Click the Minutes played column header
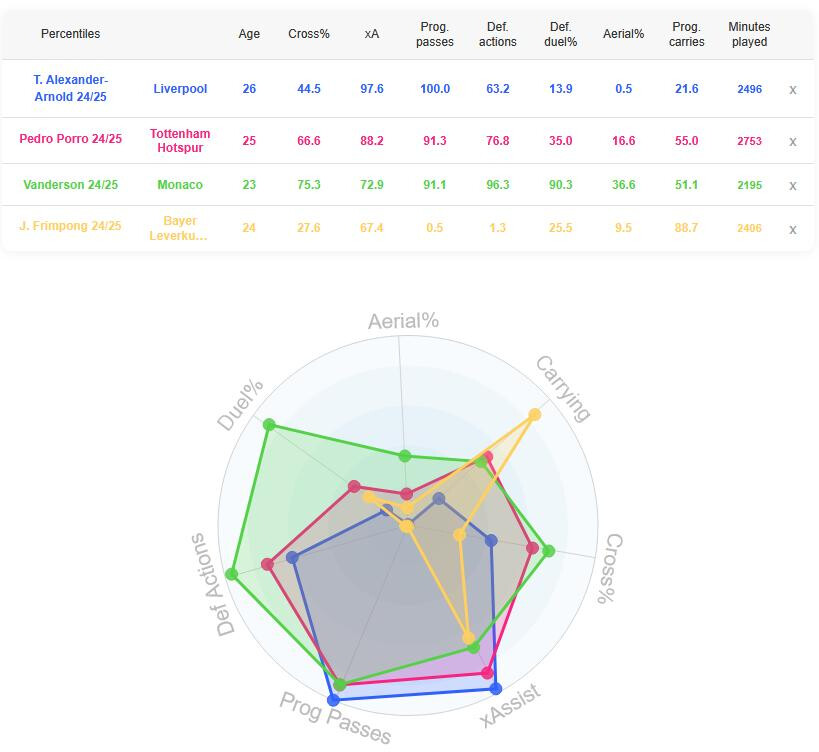The height and width of the screenshot is (752, 819). tap(749, 34)
